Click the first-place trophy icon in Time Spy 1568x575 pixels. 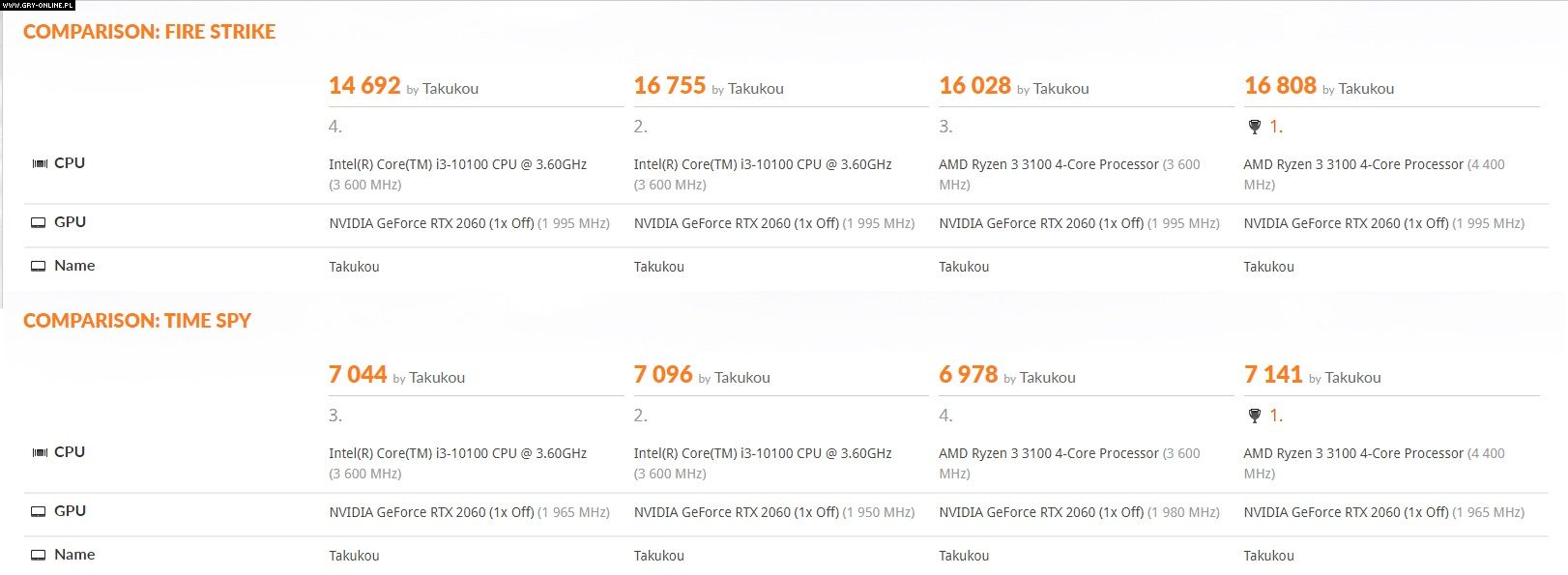point(1255,416)
